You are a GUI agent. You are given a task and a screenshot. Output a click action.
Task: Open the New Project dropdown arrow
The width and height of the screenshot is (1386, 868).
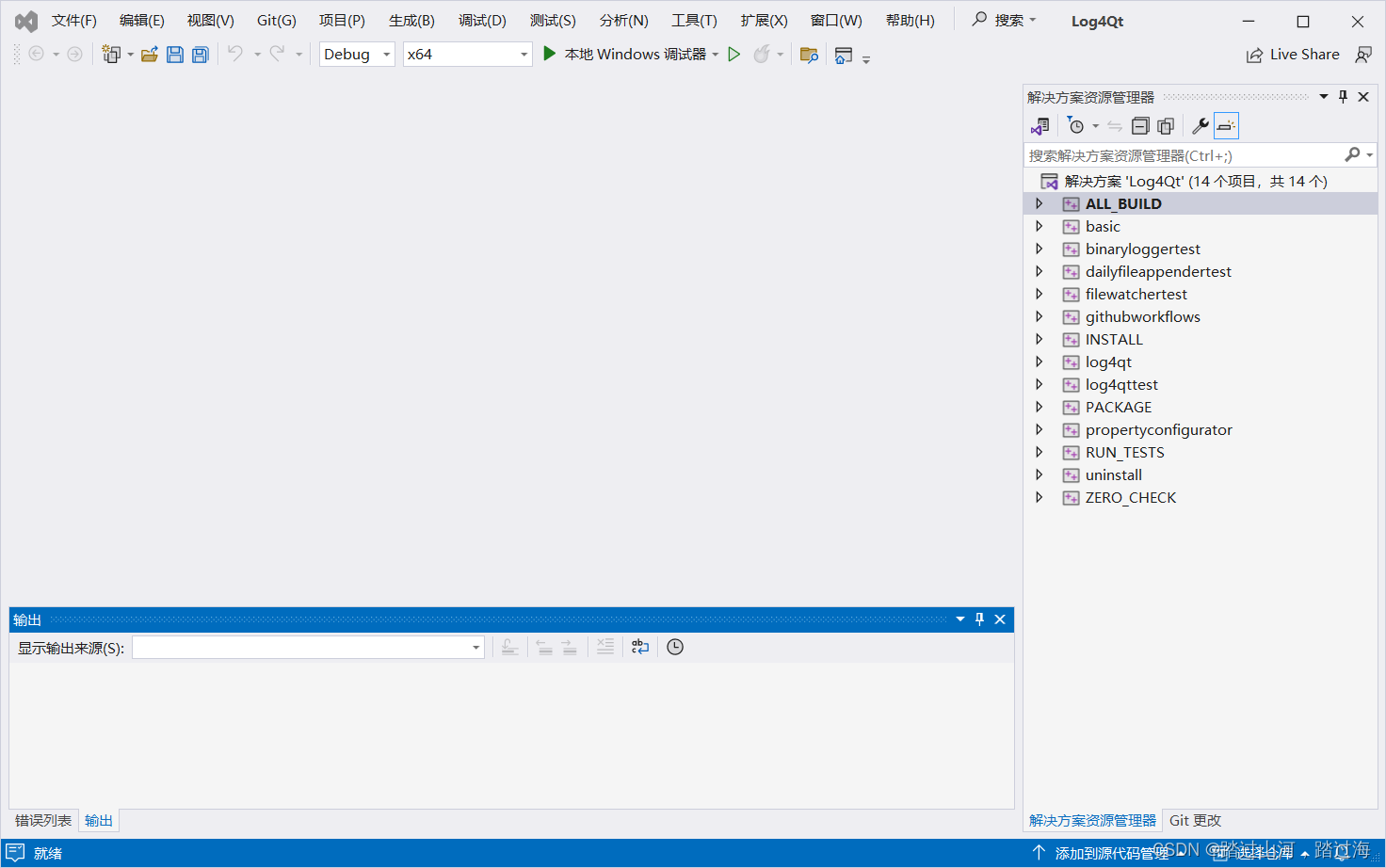tap(130, 55)
